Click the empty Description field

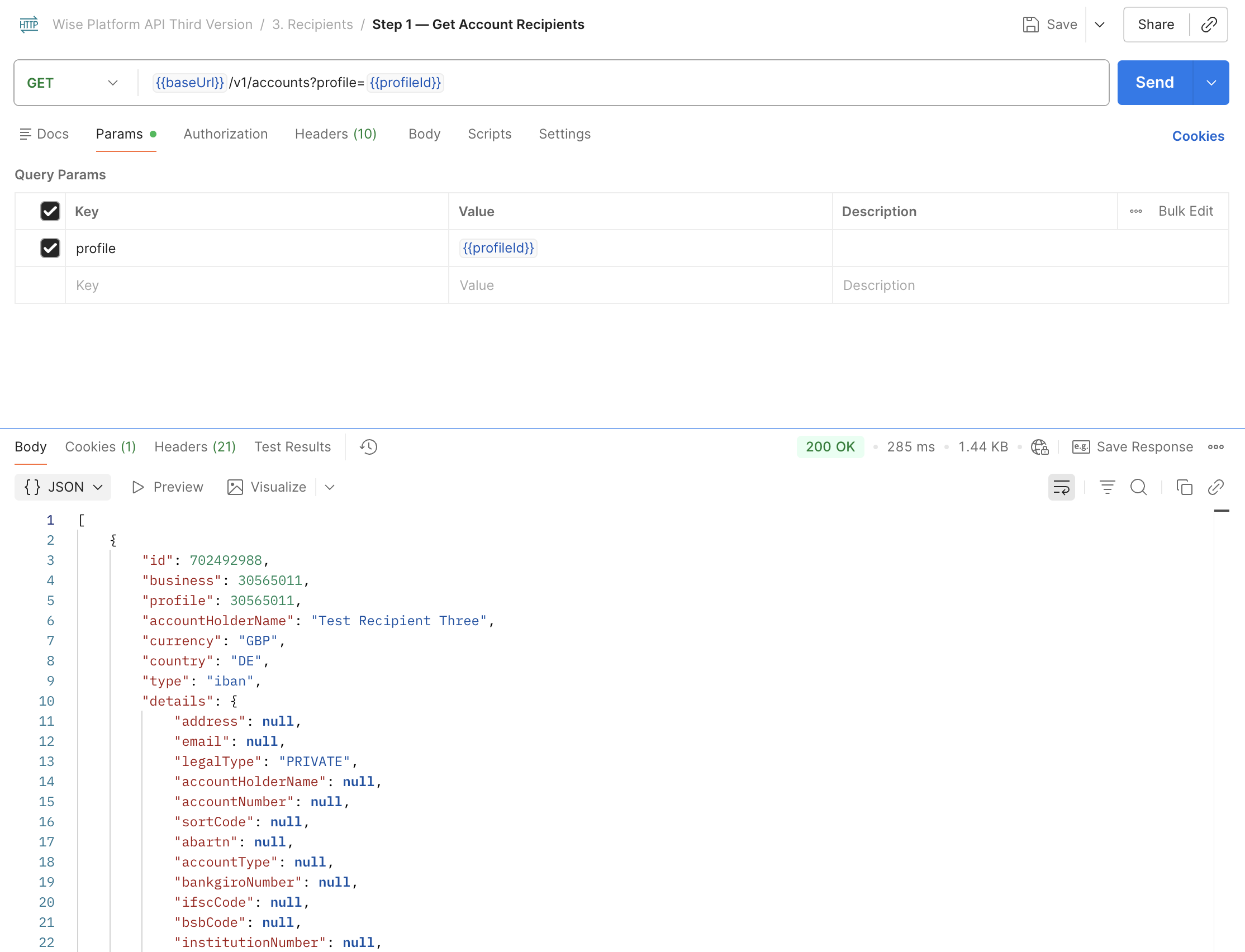1030,285
